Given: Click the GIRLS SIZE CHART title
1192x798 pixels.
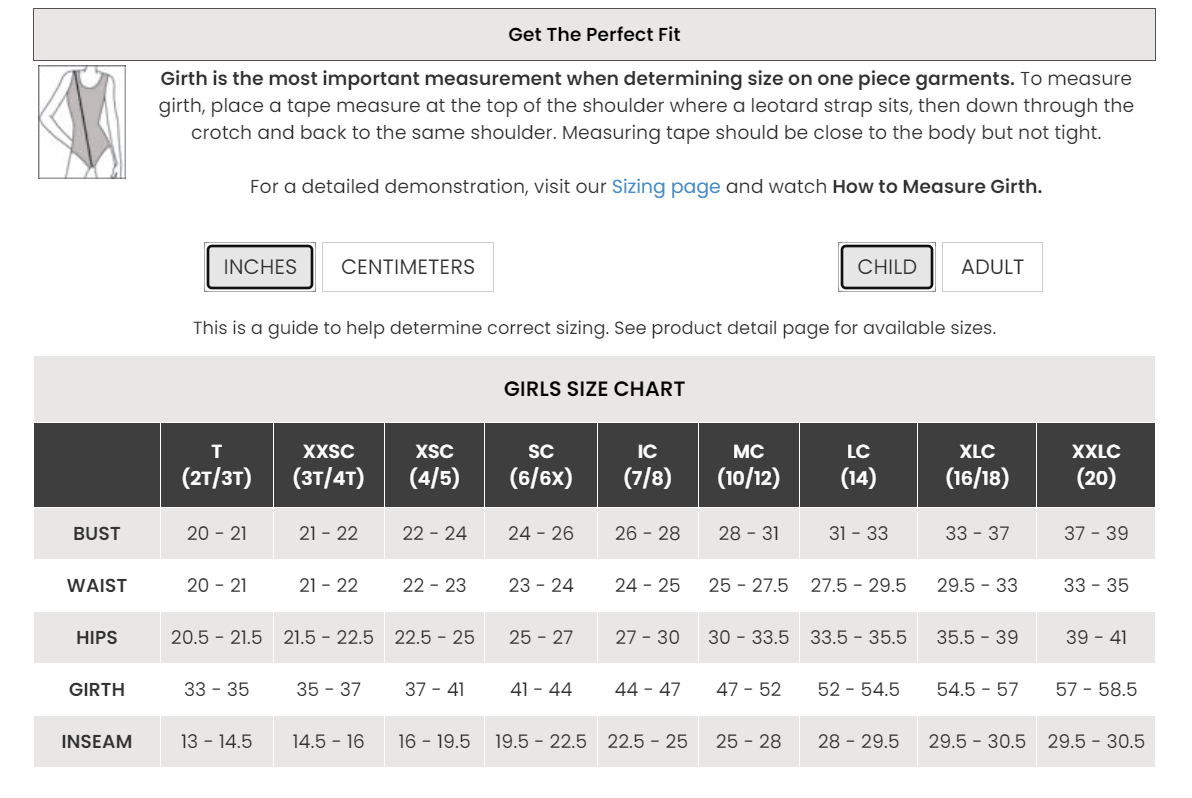Looking at the screenshot, I should (594, 389).
